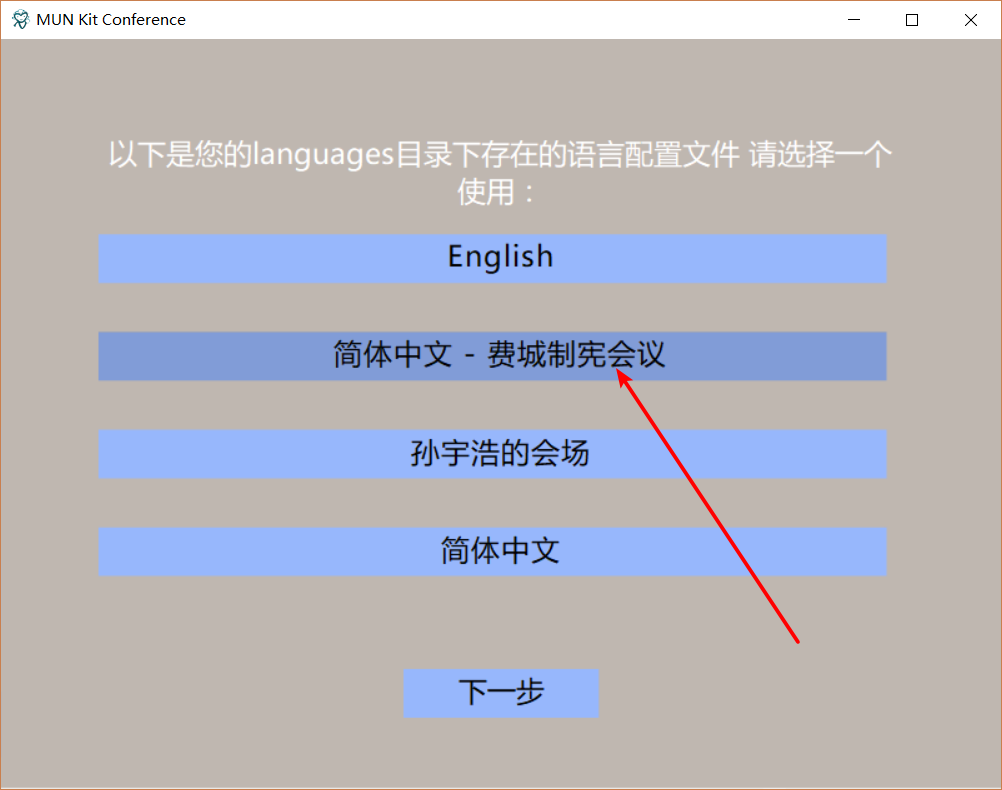Image resolution: width=1002 pixels, height=790 pixels.
Task: Activate 孙宇浩的会场 as current language
Action: coord(492,453)
